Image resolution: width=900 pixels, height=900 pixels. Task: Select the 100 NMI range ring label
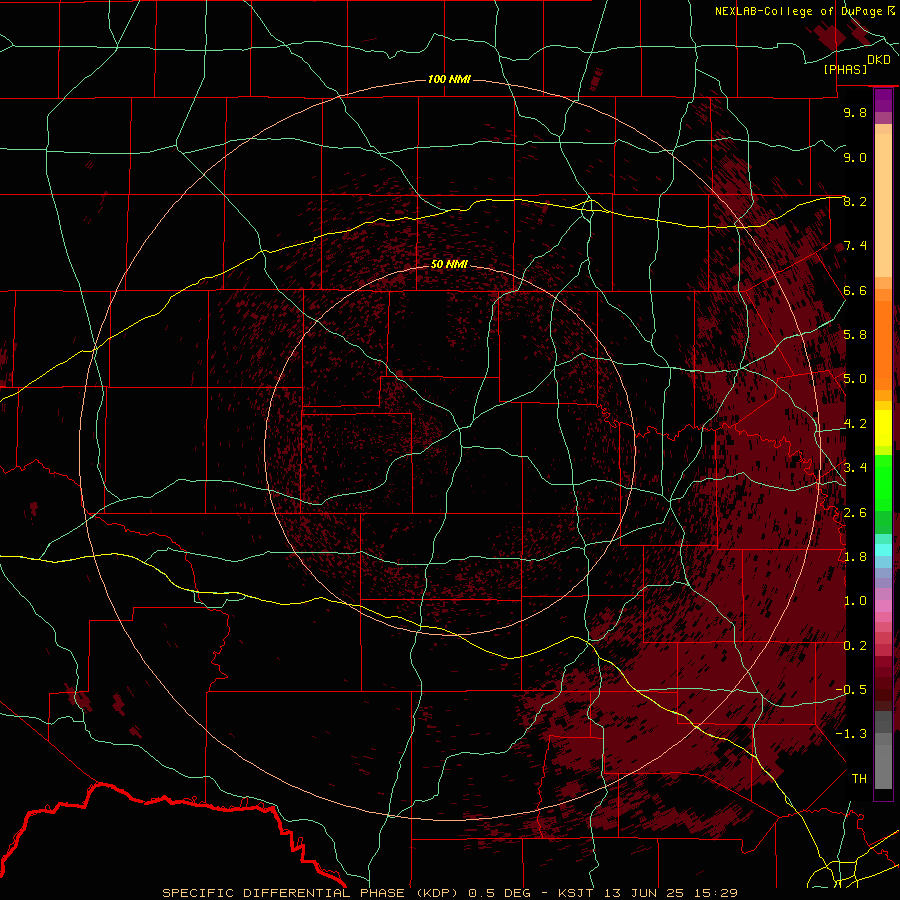449,79
